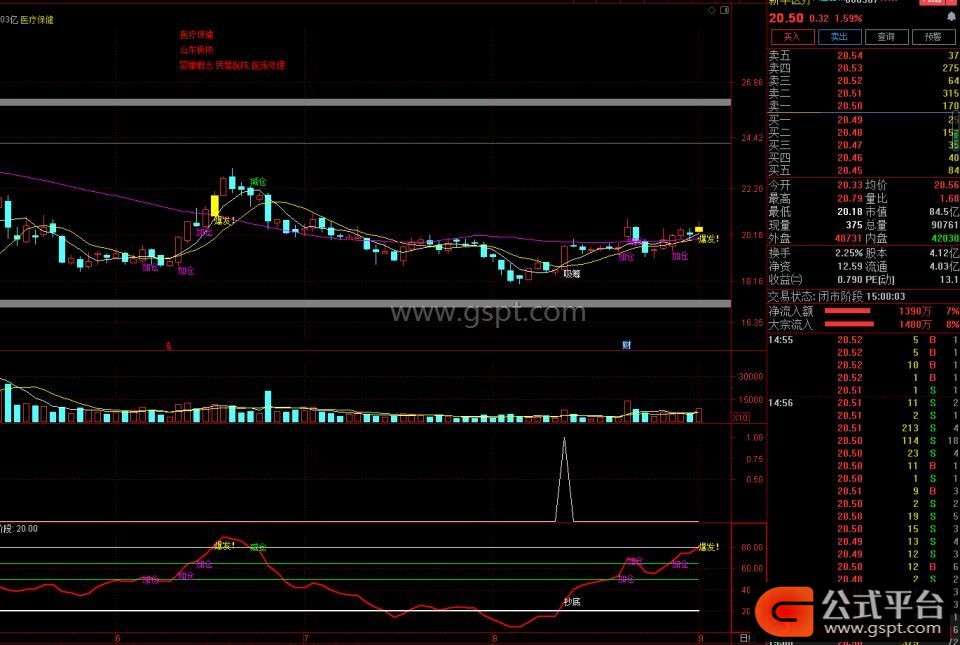Click the X10 volume scale label
This screenshot has height=645, width=960.
pyautogui.click(x=740, y=417)
